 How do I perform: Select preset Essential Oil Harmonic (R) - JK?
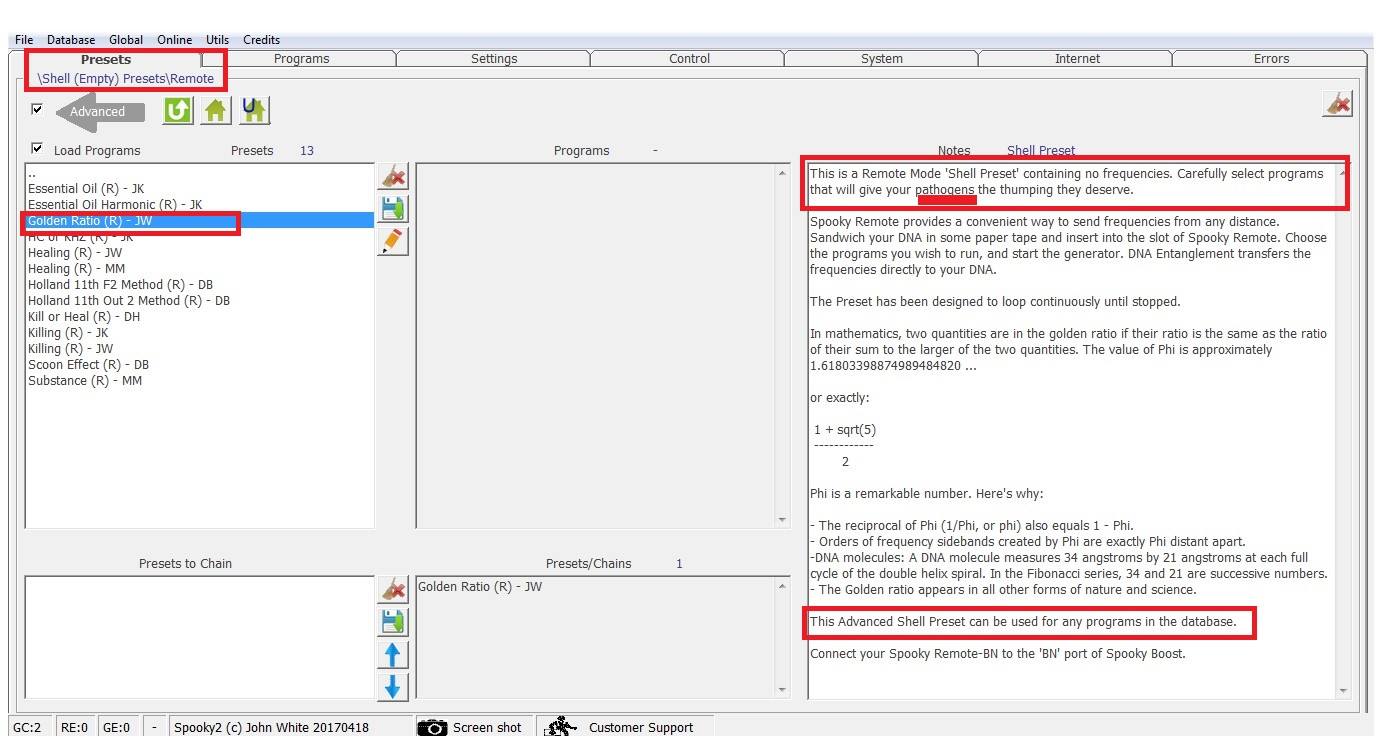(200, 204)
